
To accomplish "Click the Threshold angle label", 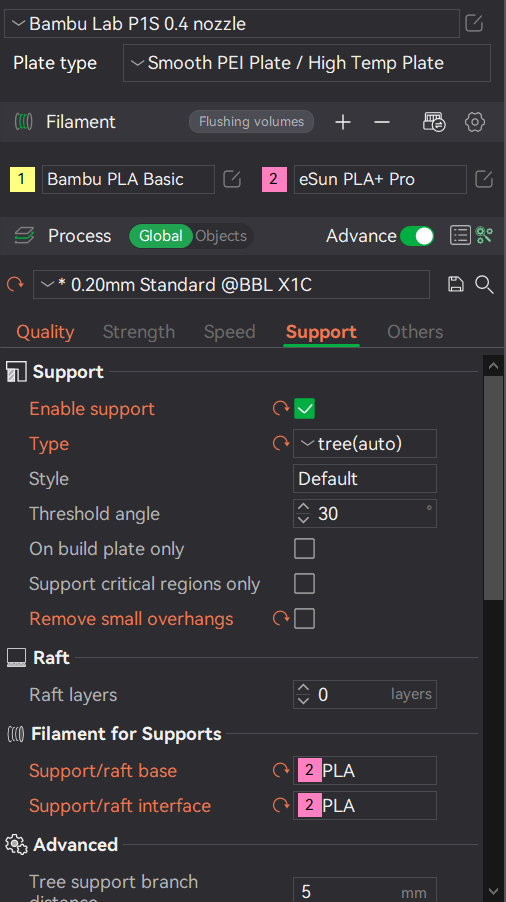I will pyautogui.click(x=94, y=514).
